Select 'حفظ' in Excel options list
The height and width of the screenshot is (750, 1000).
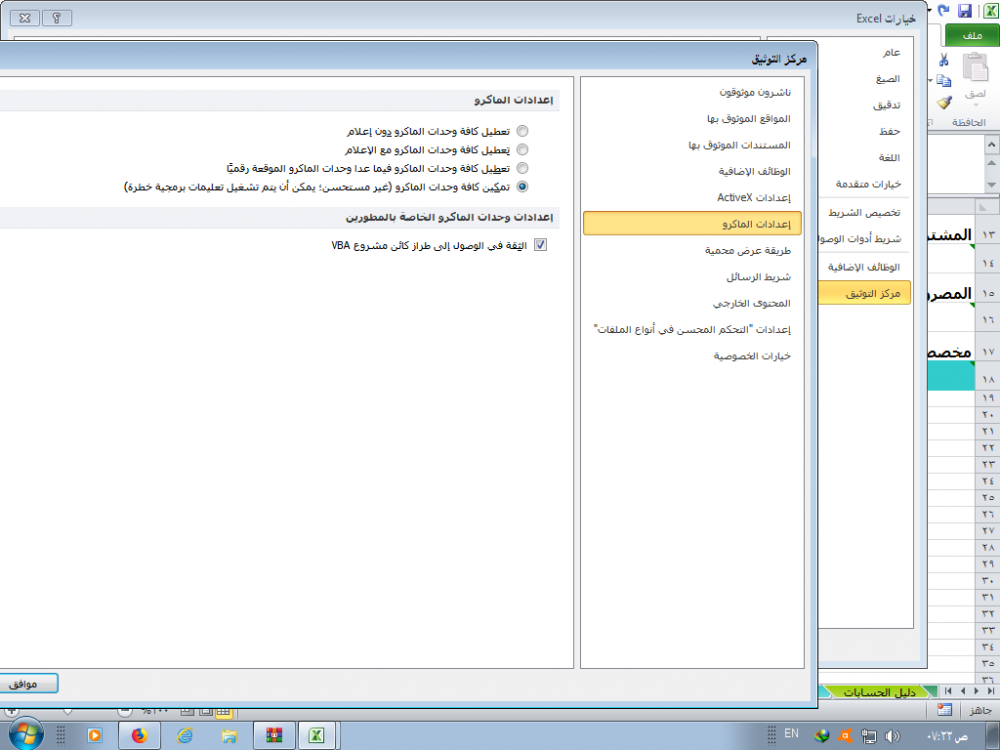coord(890,131)
